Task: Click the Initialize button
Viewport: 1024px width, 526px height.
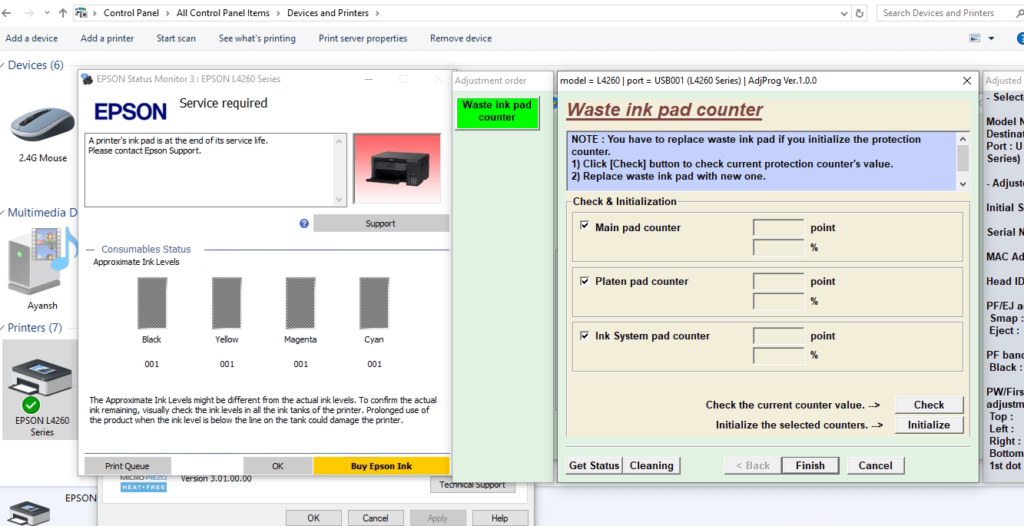Action: click(x=929, y=425)
